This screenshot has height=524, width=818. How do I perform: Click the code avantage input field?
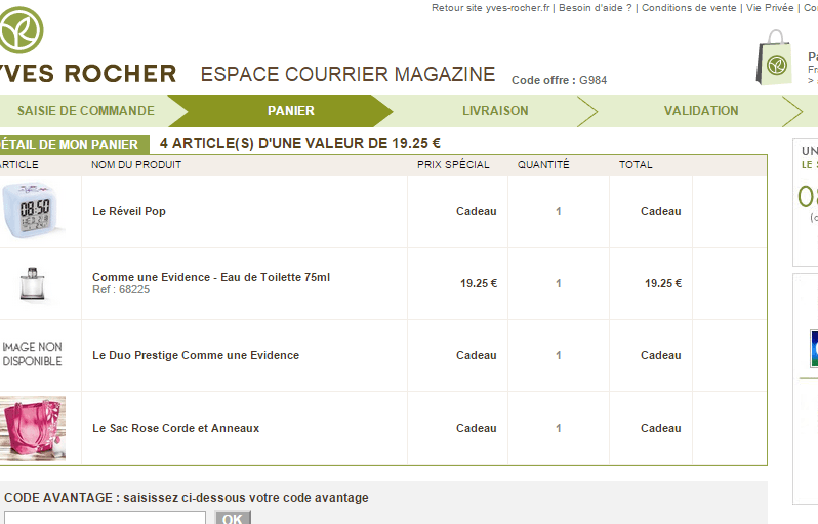(x=103, y=518)
